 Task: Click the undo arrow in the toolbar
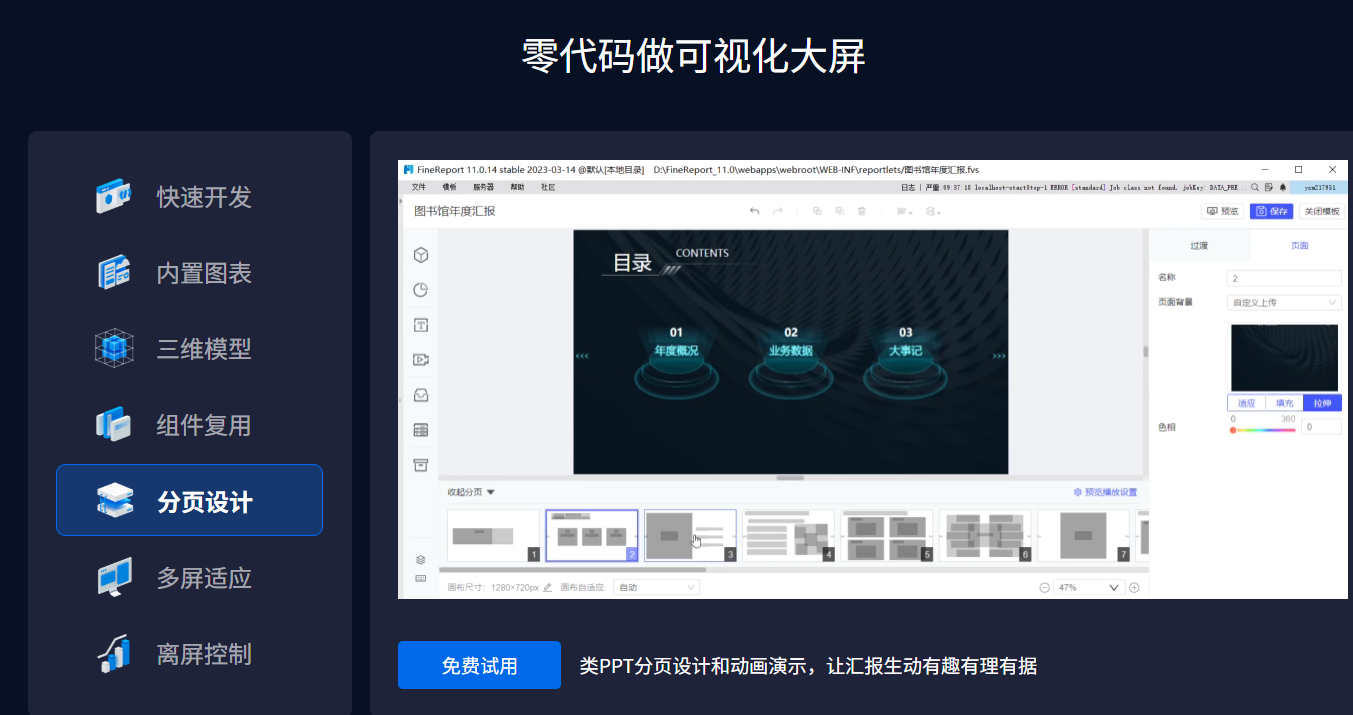(x=754, y=211)
